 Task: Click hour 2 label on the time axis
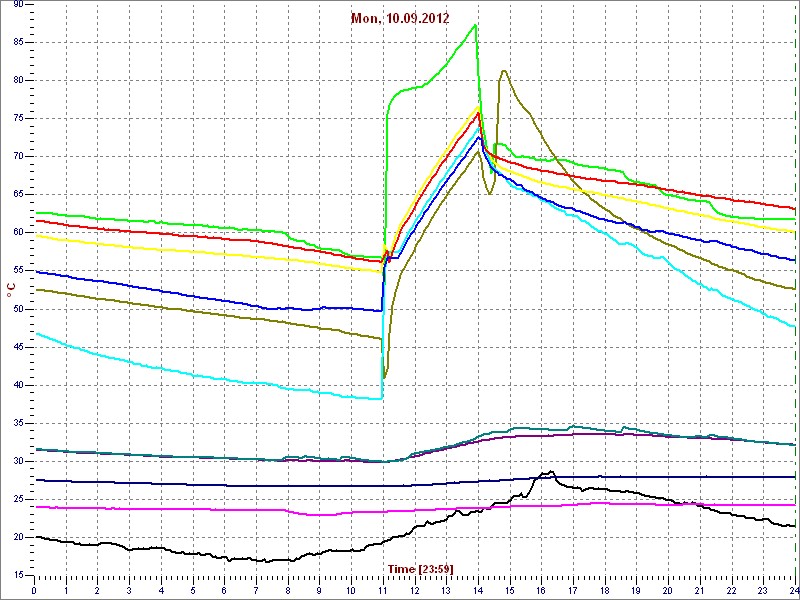(x=97, y=591)
